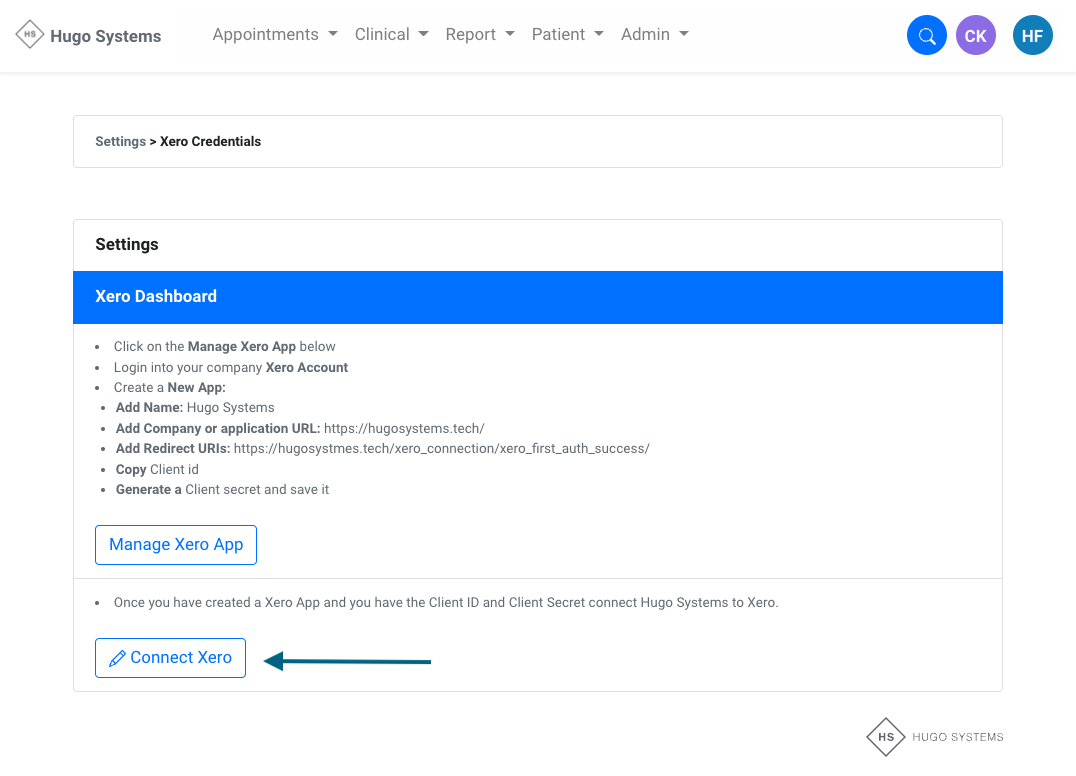Open the Report menu

[479, 34]
